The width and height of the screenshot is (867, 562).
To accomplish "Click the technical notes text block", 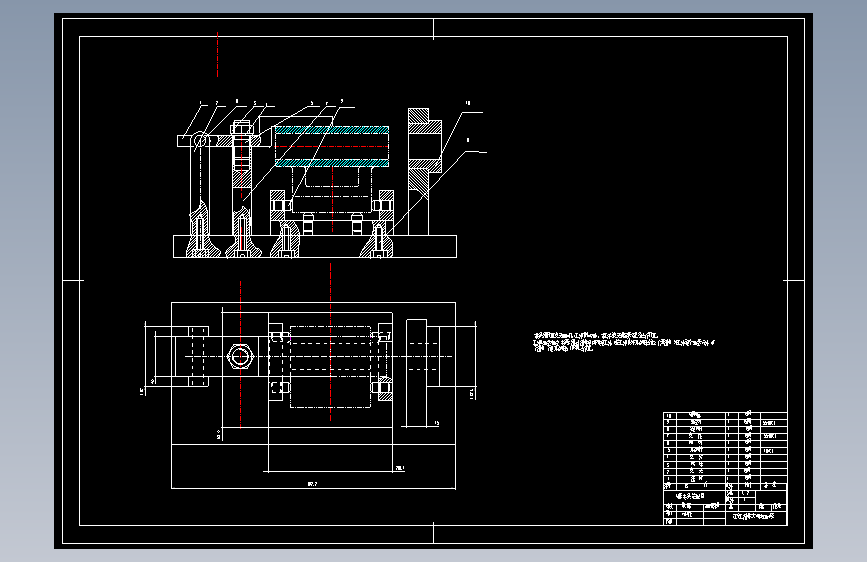I will pyautogui.click(x=624, y=342).
